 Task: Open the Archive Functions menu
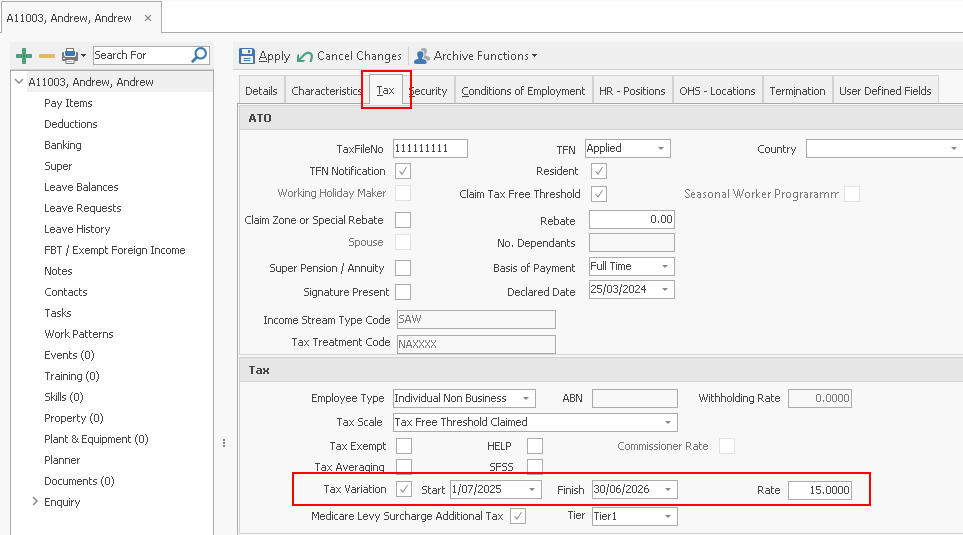click(476, 56)
